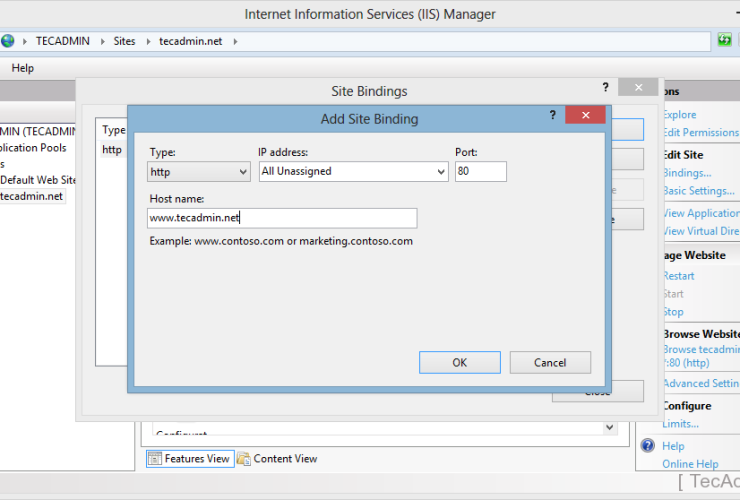This screenshot has height=500, width=740.
Task: Expand the Configuration dropdown behind the dialog
Action: click(609, 428)
